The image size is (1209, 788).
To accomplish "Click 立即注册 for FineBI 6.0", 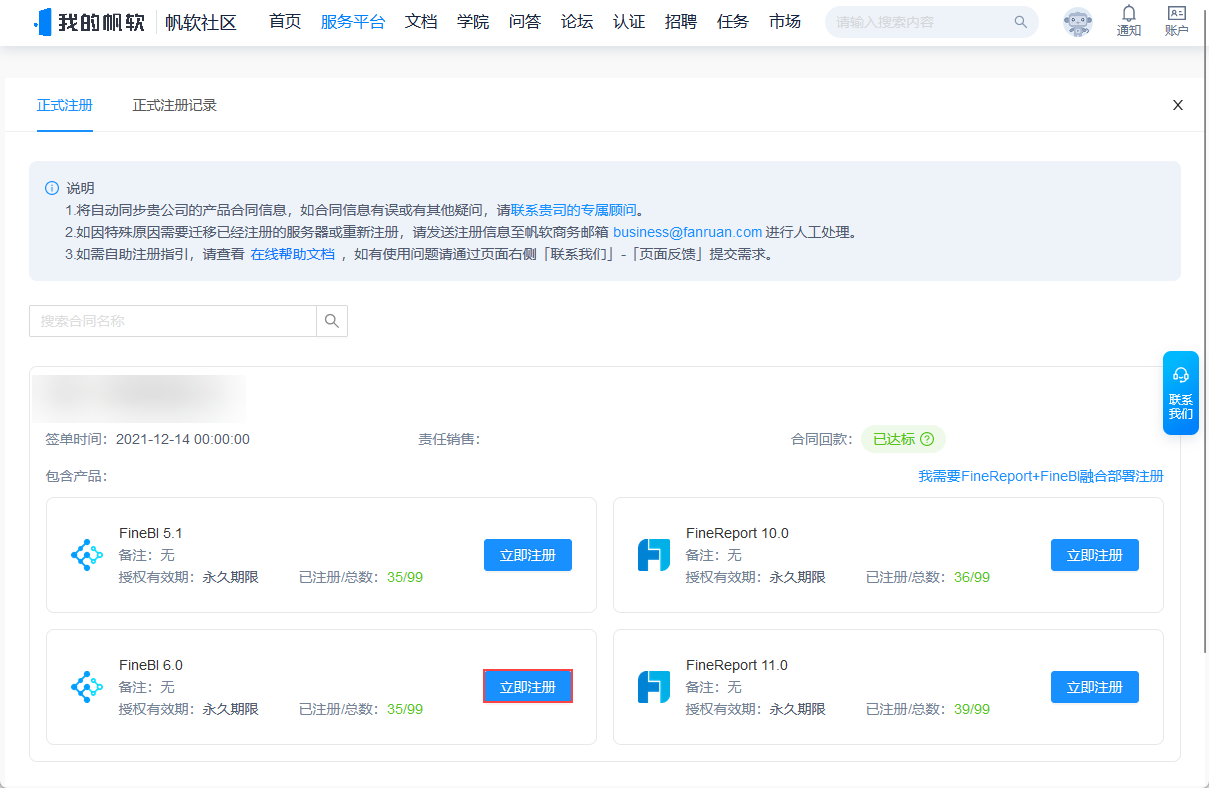I will pos(528,687).
